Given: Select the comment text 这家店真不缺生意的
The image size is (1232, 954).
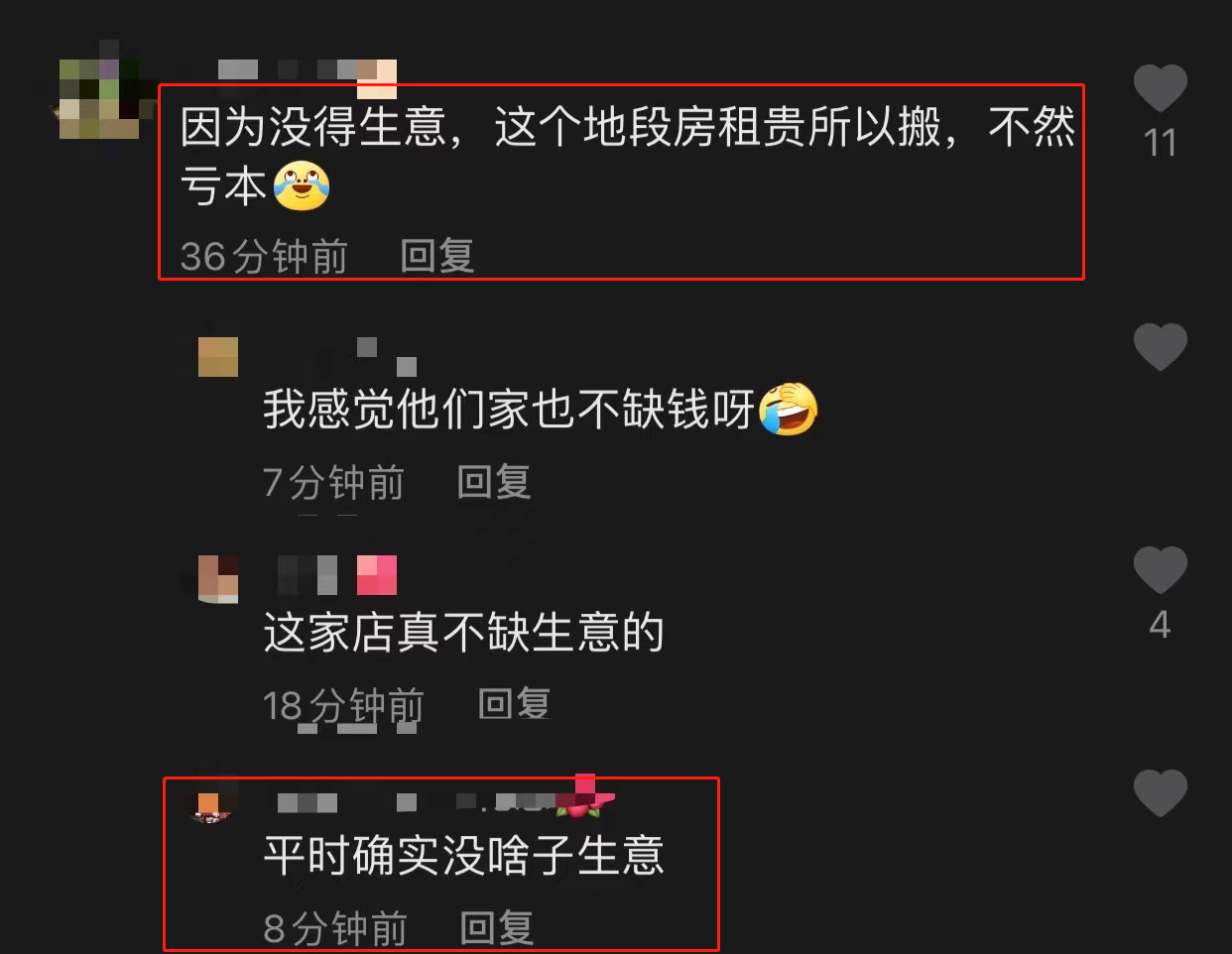Looking at the screenshot, I should 463,632.
